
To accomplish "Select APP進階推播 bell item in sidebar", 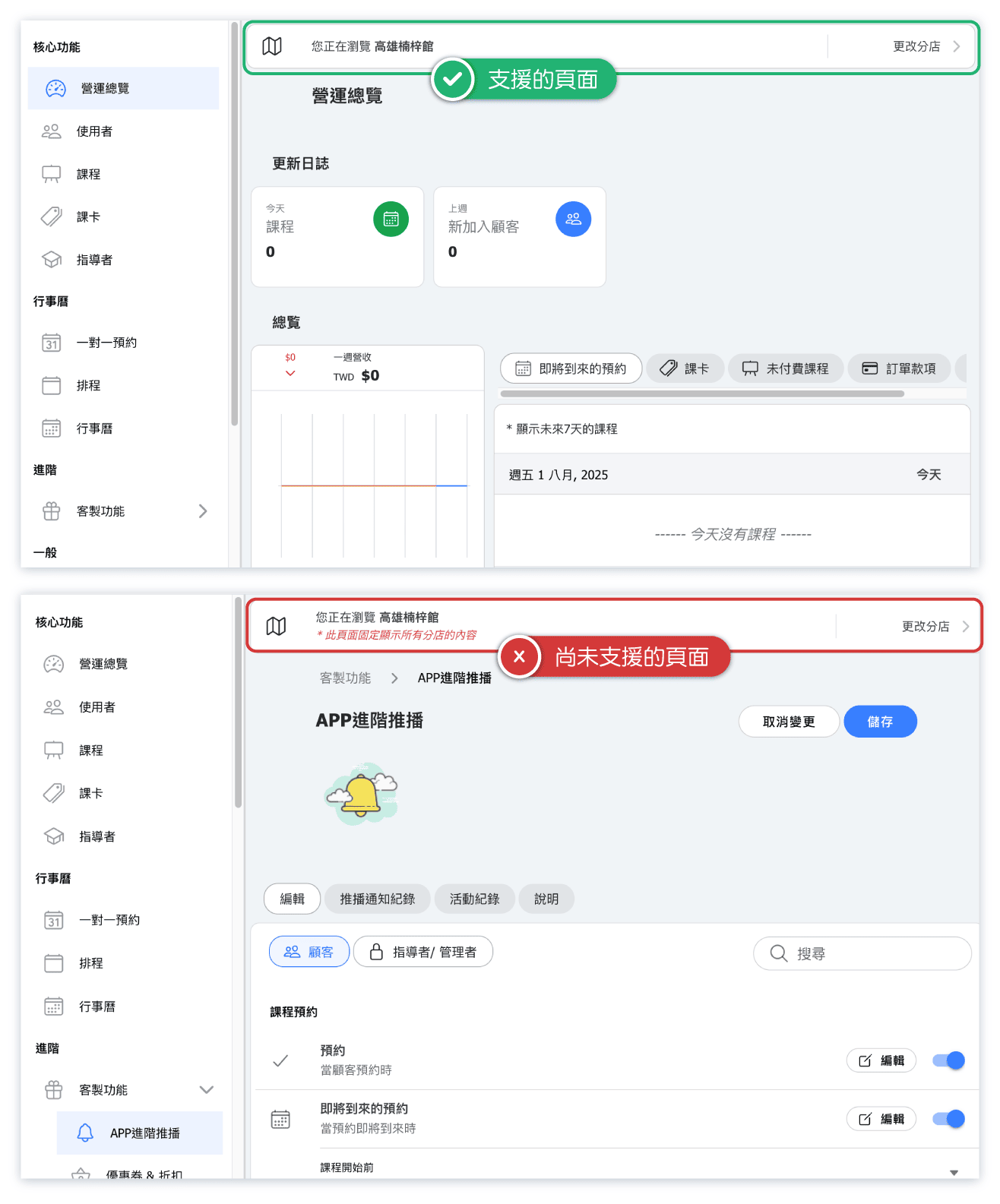I will [144, 1133].
